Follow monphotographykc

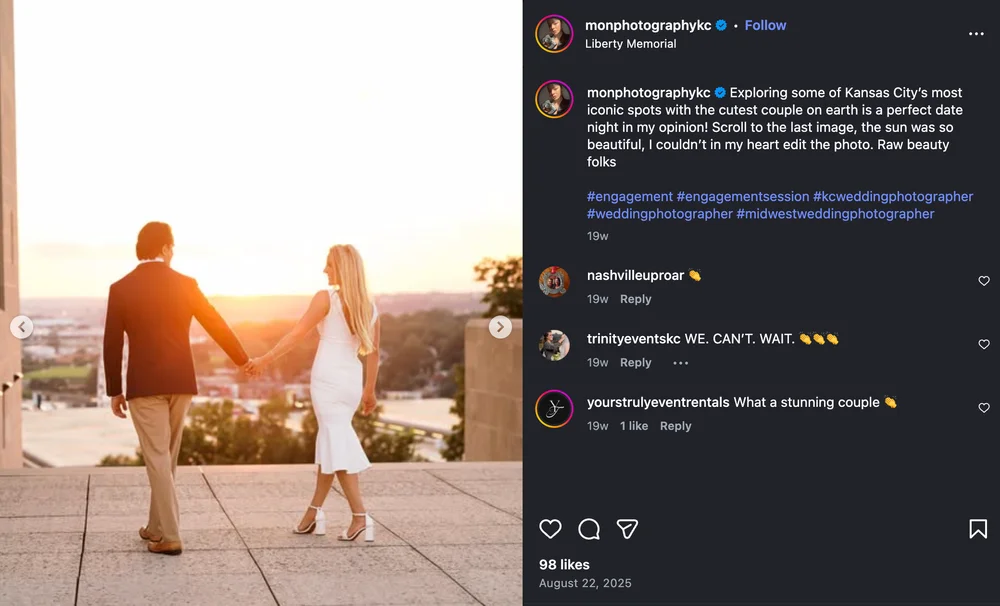765,25
